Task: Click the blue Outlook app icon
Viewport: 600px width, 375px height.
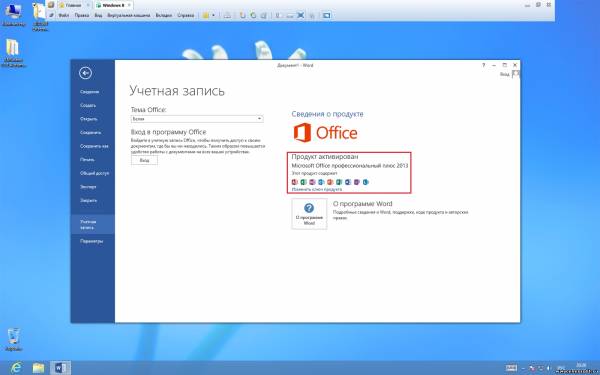Action: [x=321, y=182]
